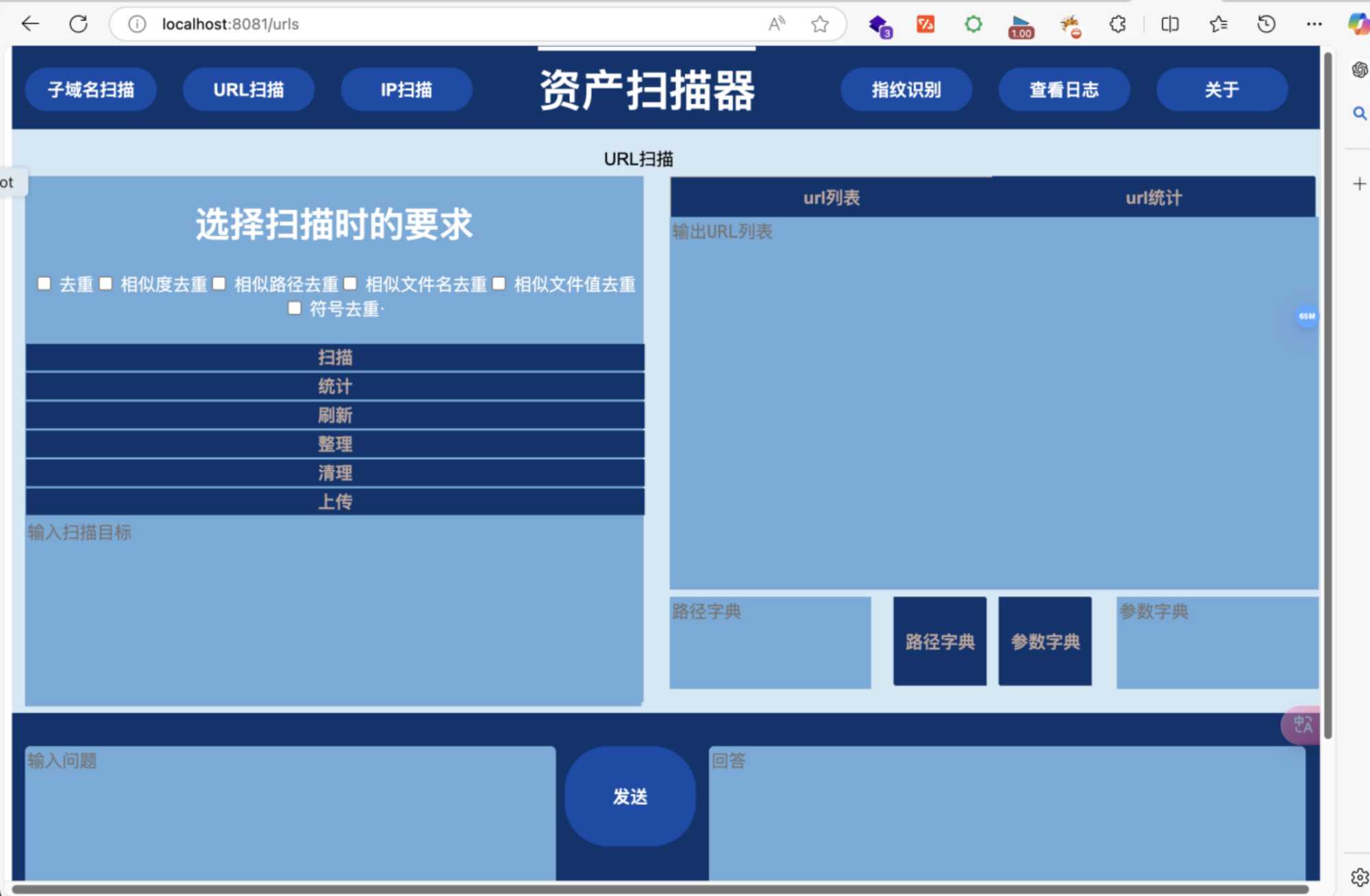Toggle split screen view icon
Image resolution: width=1370 pixels, height=896 pixels.
[1170, 25]
